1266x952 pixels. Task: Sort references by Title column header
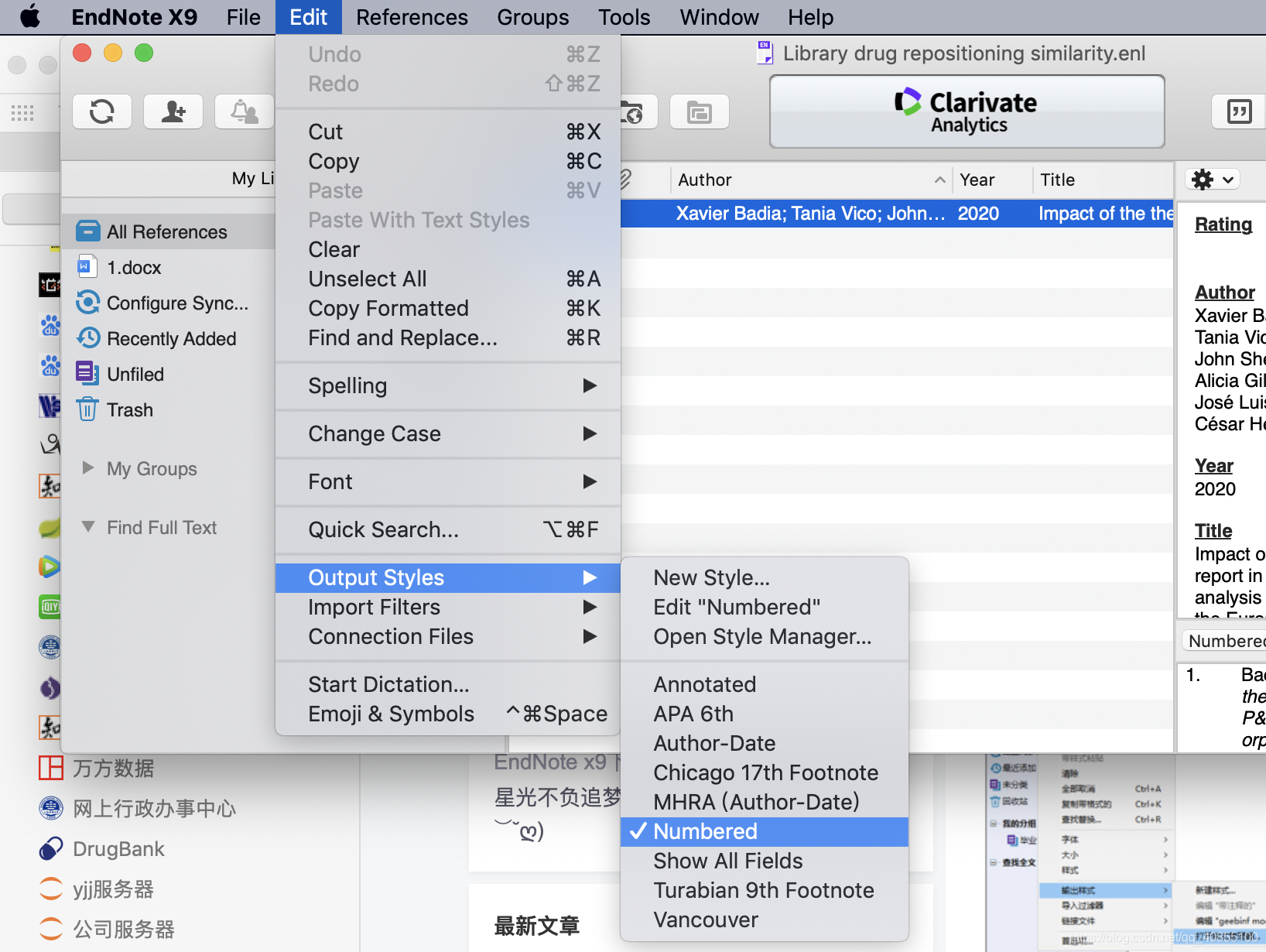tap(1103, 180)
